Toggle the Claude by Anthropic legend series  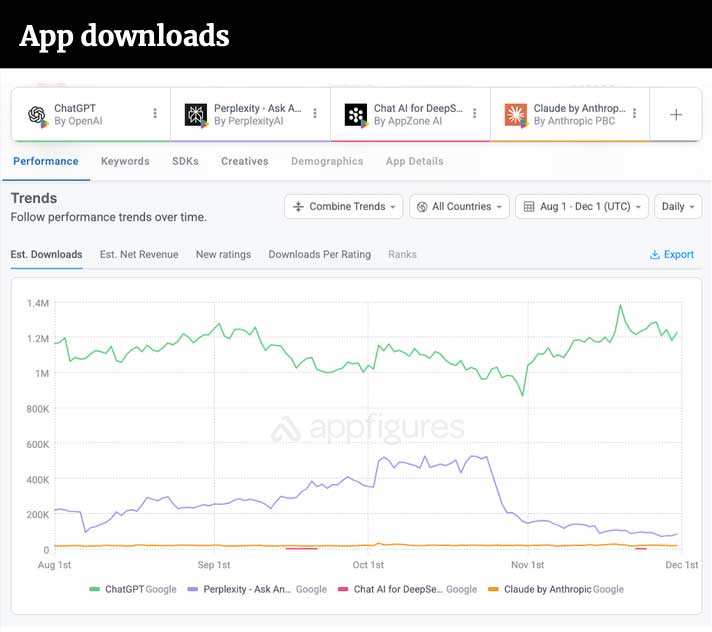pyautogui.click(x=556, y=589)
